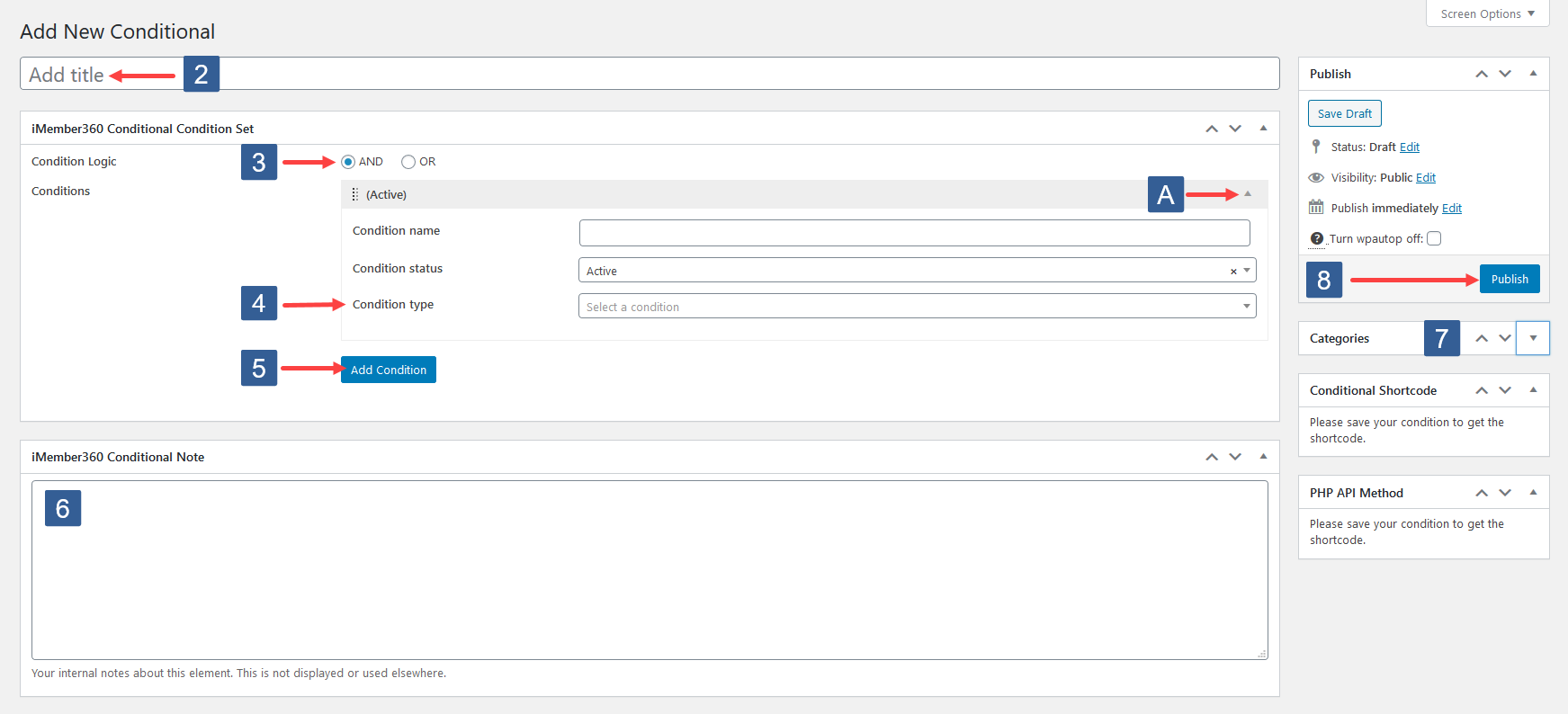This screenshot has width=1568, height=714.
Task: Move Condition Set panel down
Action: click(x=1235, y=129)
